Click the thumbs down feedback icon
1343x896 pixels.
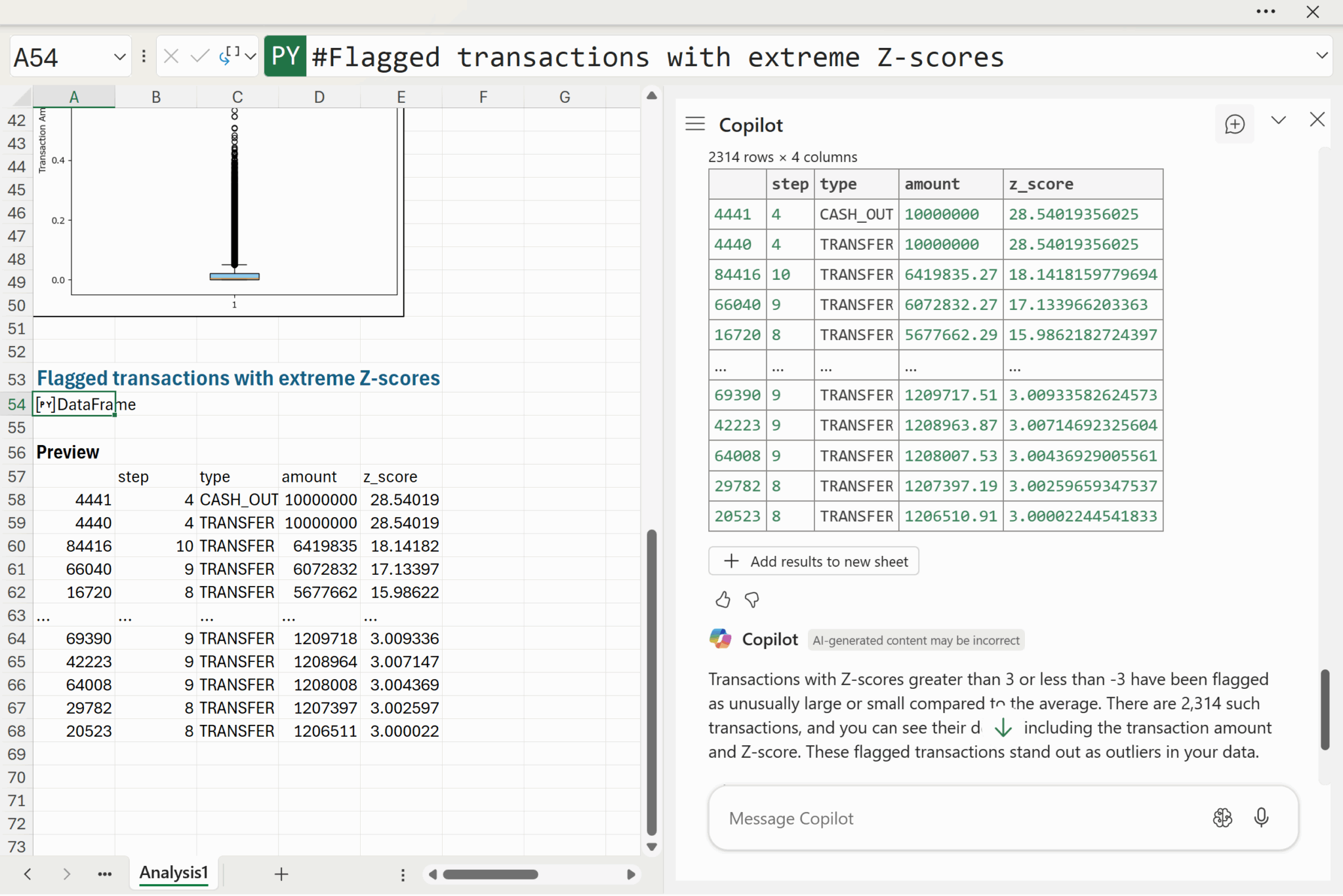pos(752,600)
